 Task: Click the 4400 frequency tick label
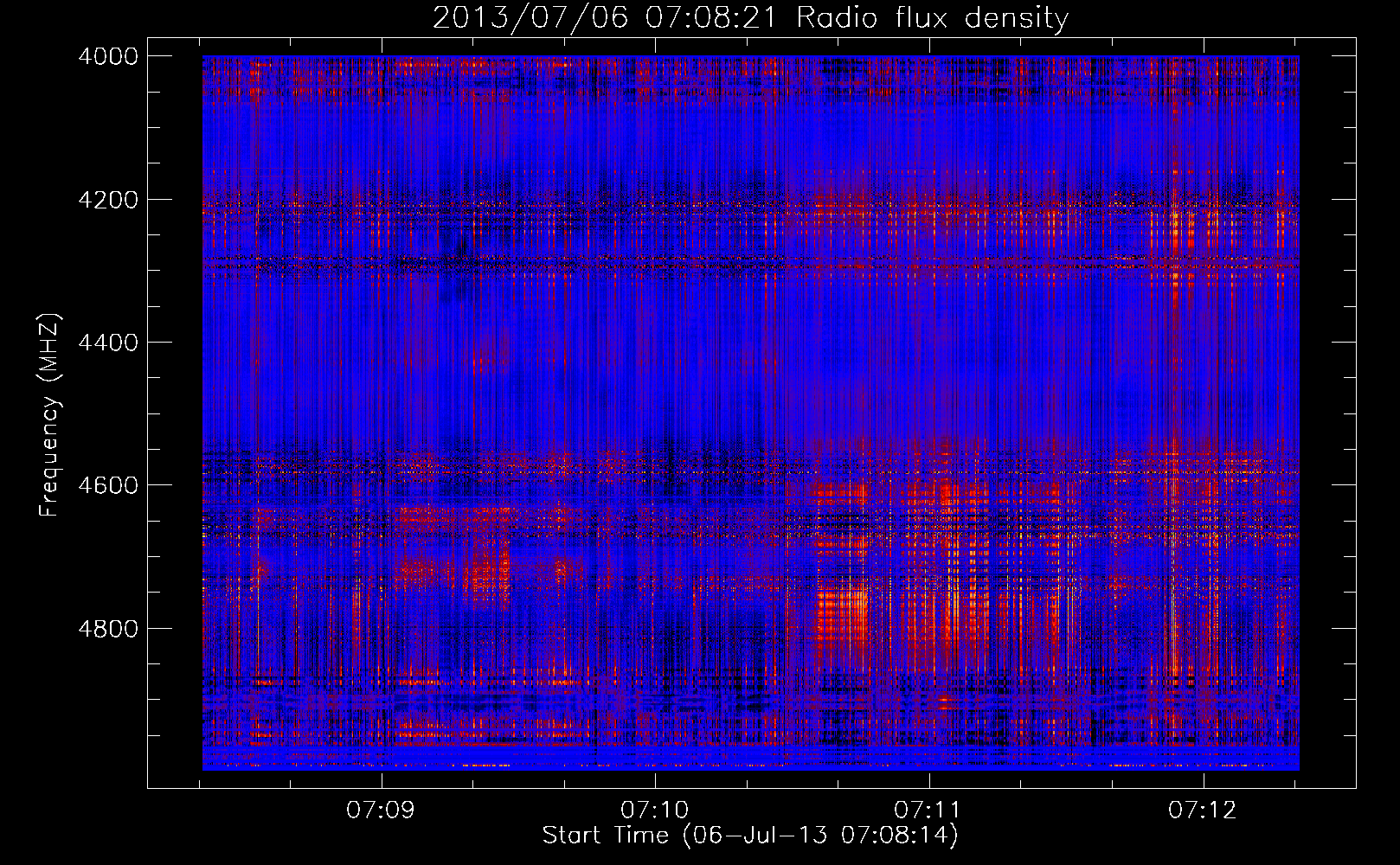pyautogui.click(x=108, y=343)
